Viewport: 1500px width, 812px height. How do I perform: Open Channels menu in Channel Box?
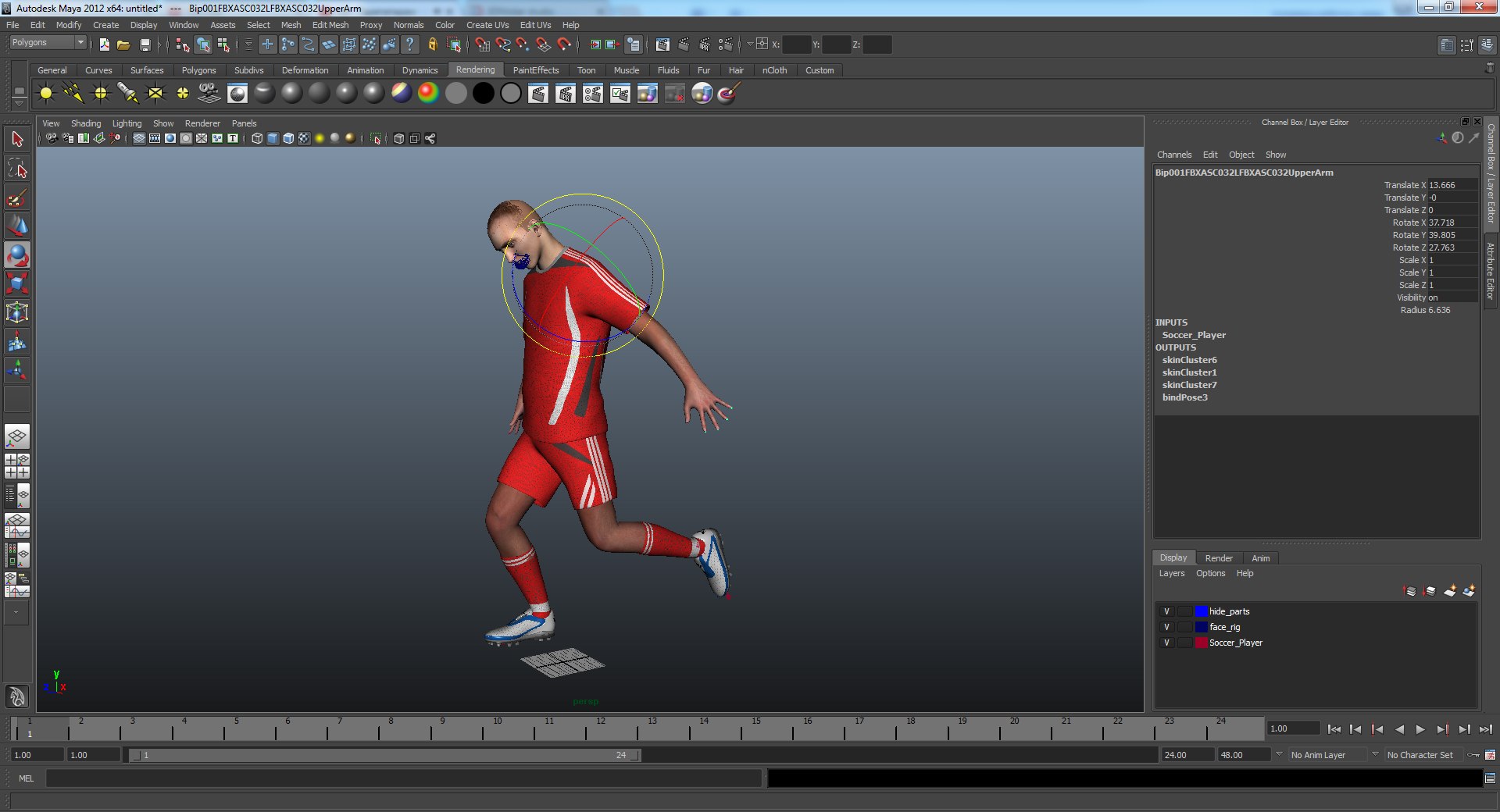click(x=1174, y=155)
